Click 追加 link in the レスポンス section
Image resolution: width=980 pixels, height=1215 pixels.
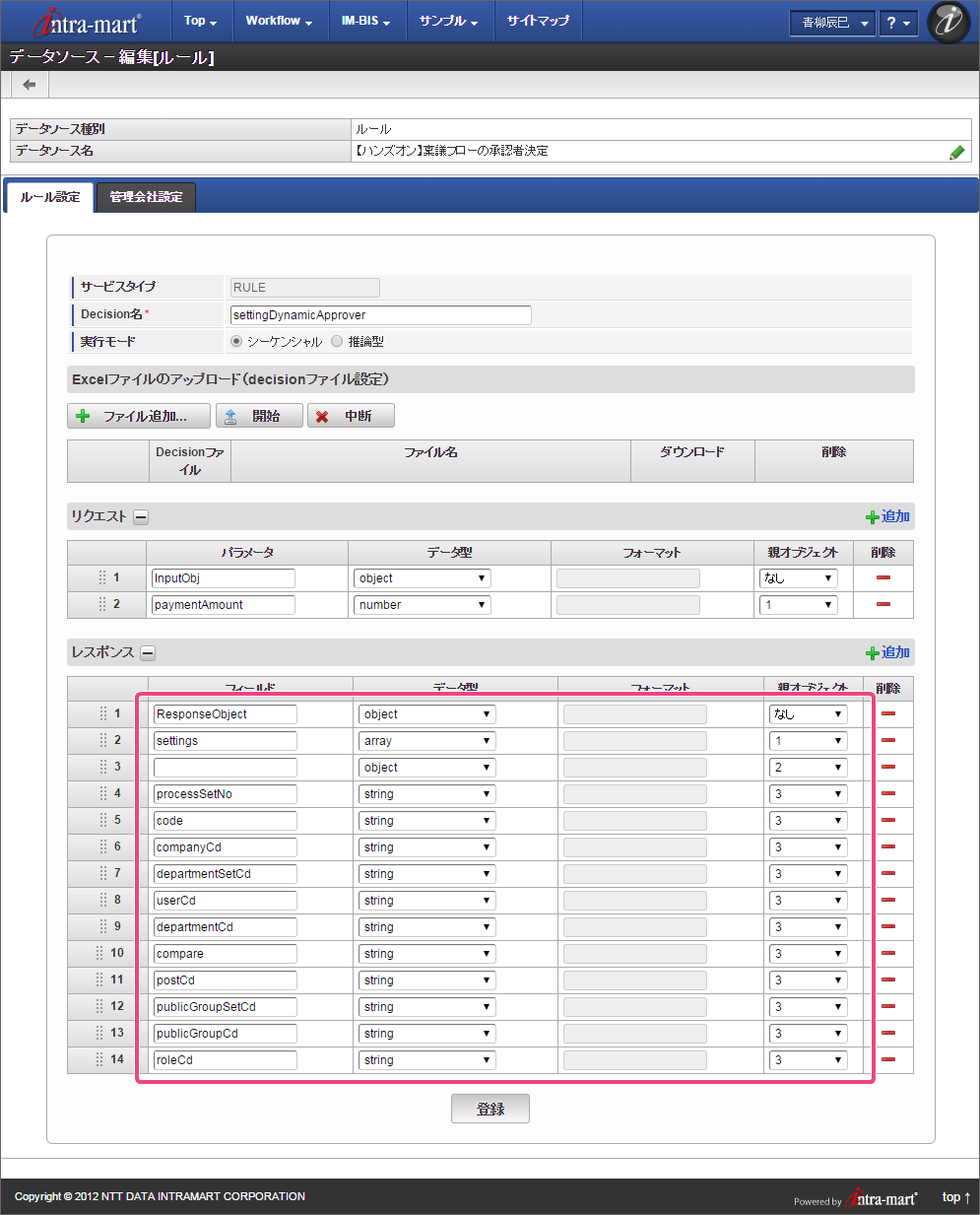(x=887, y=652)
